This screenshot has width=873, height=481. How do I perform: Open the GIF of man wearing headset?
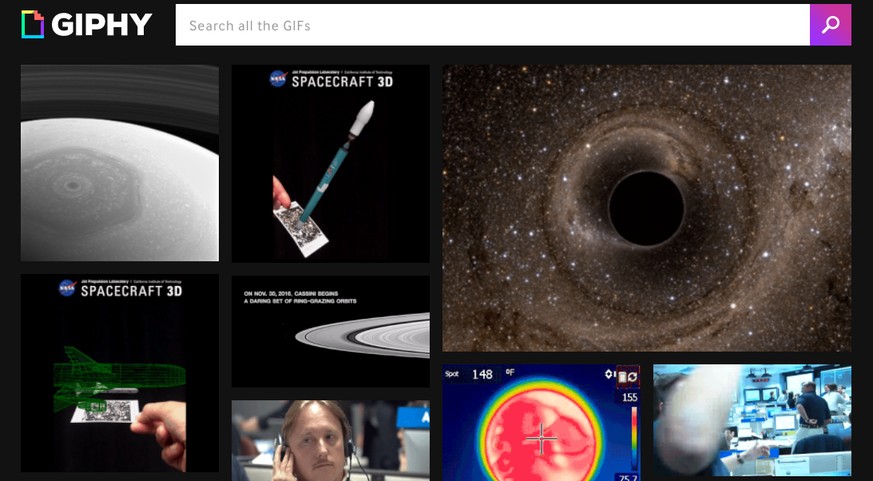[x=330, y=441]
